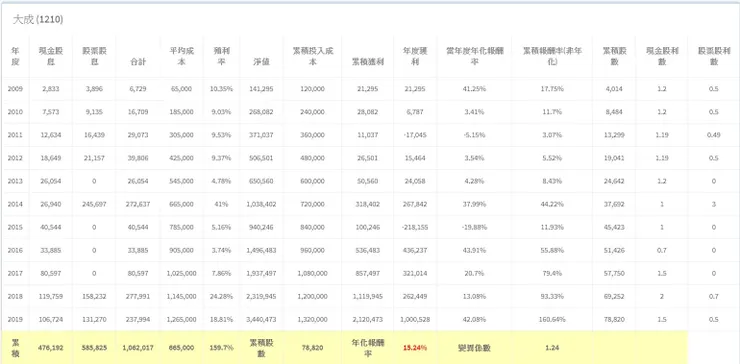The image size is (740, 364).
Task: Click average cost value 1,265,000
Action: click(181, 320)
